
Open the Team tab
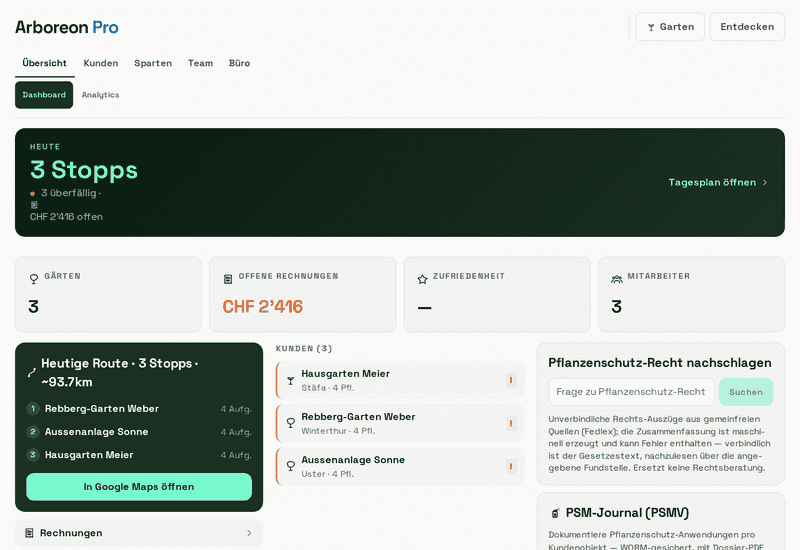click(201, 63)
